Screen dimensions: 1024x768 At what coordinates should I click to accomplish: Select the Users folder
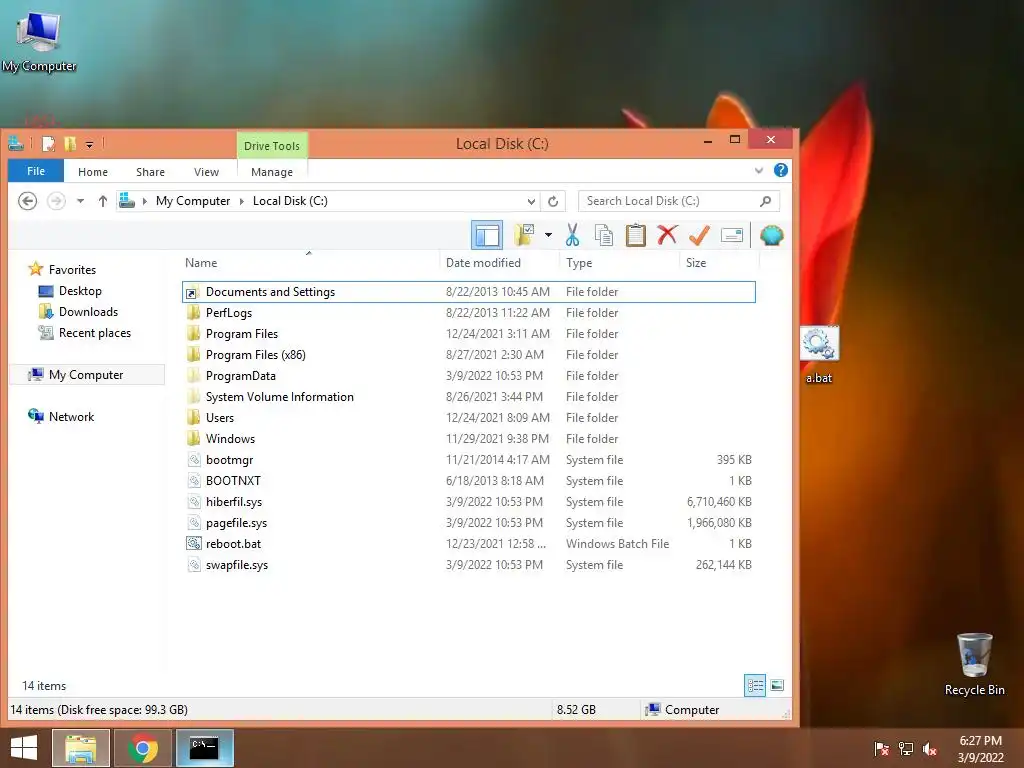point(468,417)
